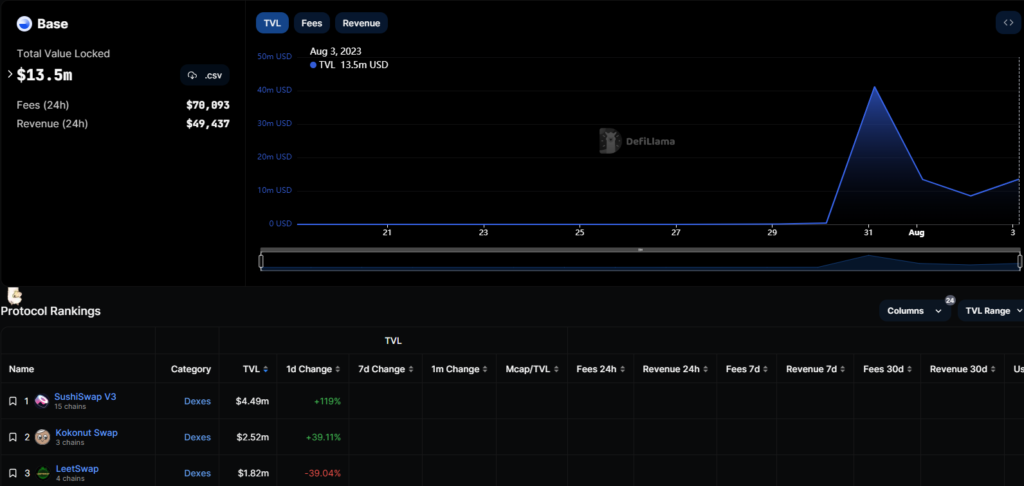Bookmark SushiSwap V3 protocol
The width and height of the screenshot is (1024, 486).
click(12, 401)
